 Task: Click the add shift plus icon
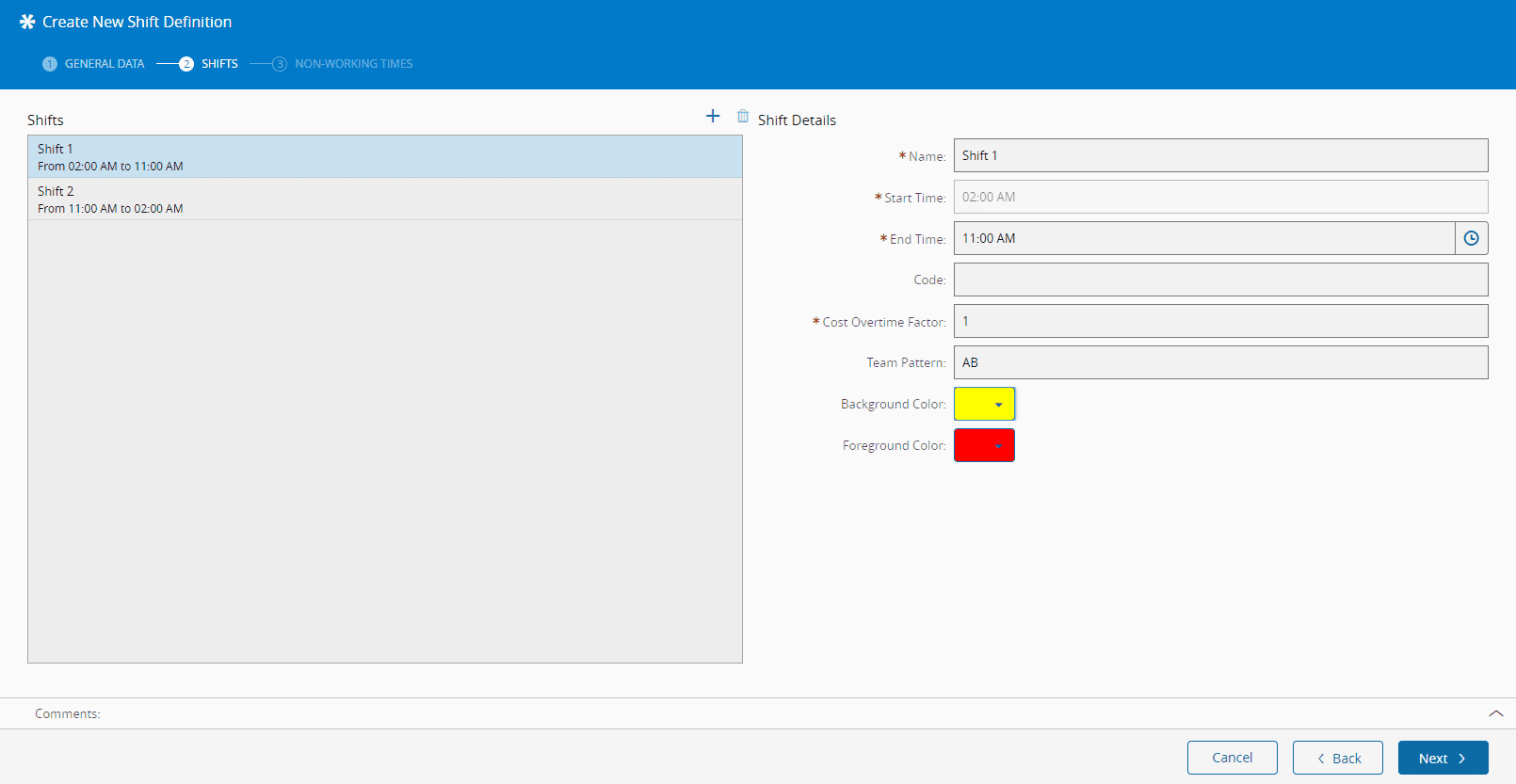click(x=713, y=116)
